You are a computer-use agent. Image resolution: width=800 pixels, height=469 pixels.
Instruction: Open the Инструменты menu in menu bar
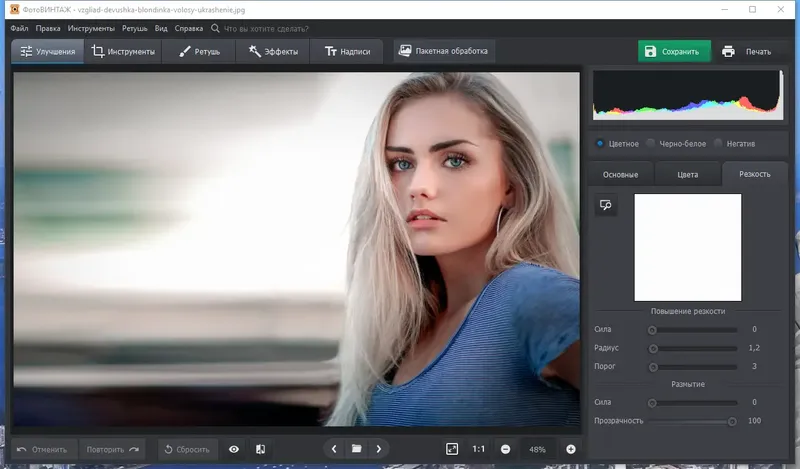92,28
